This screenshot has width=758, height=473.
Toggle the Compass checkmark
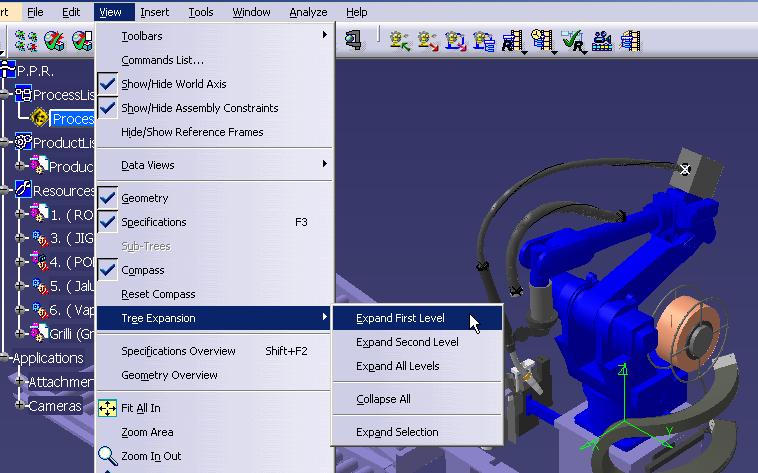[107, 270]
